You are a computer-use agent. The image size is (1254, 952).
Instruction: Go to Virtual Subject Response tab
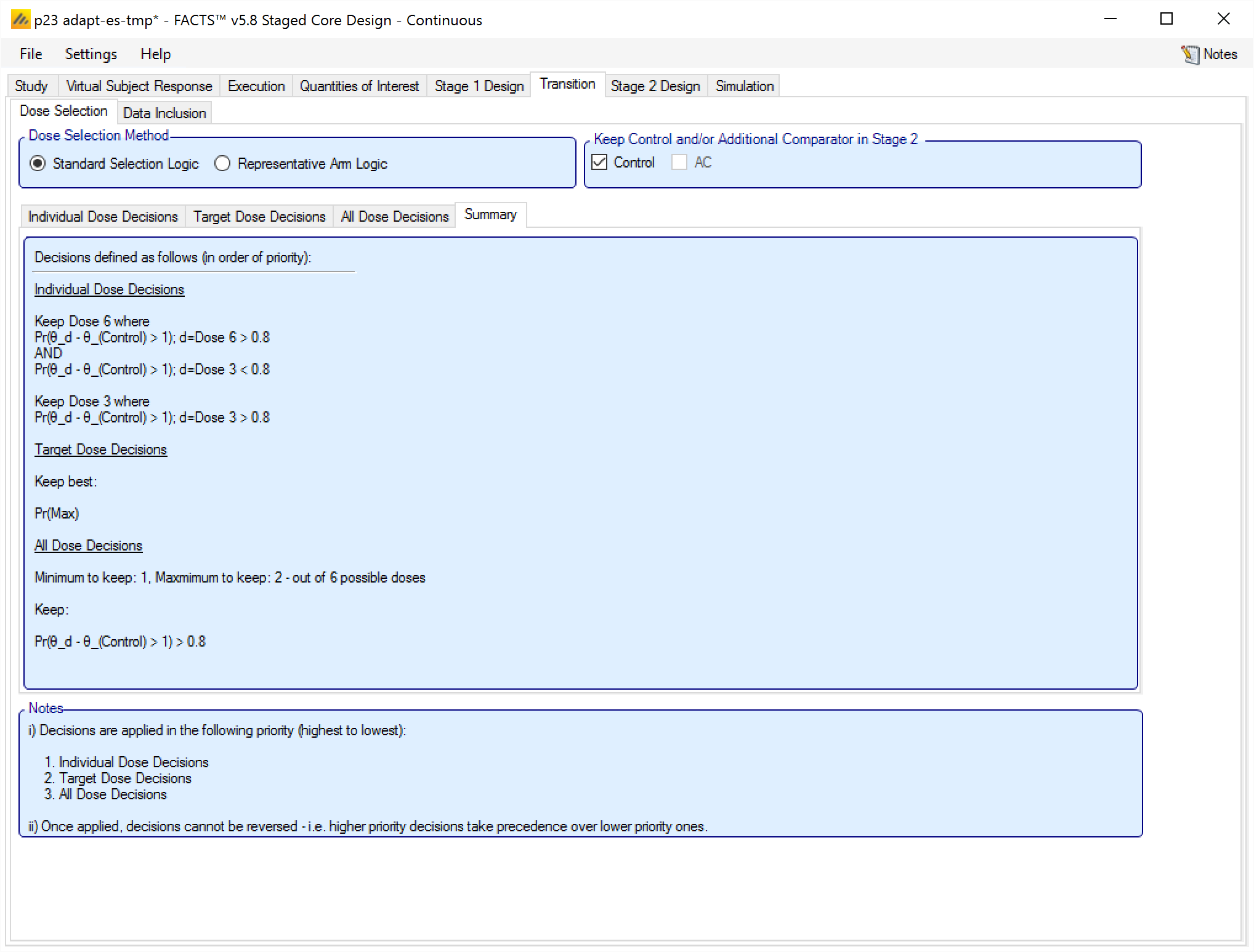click(139, 86)
